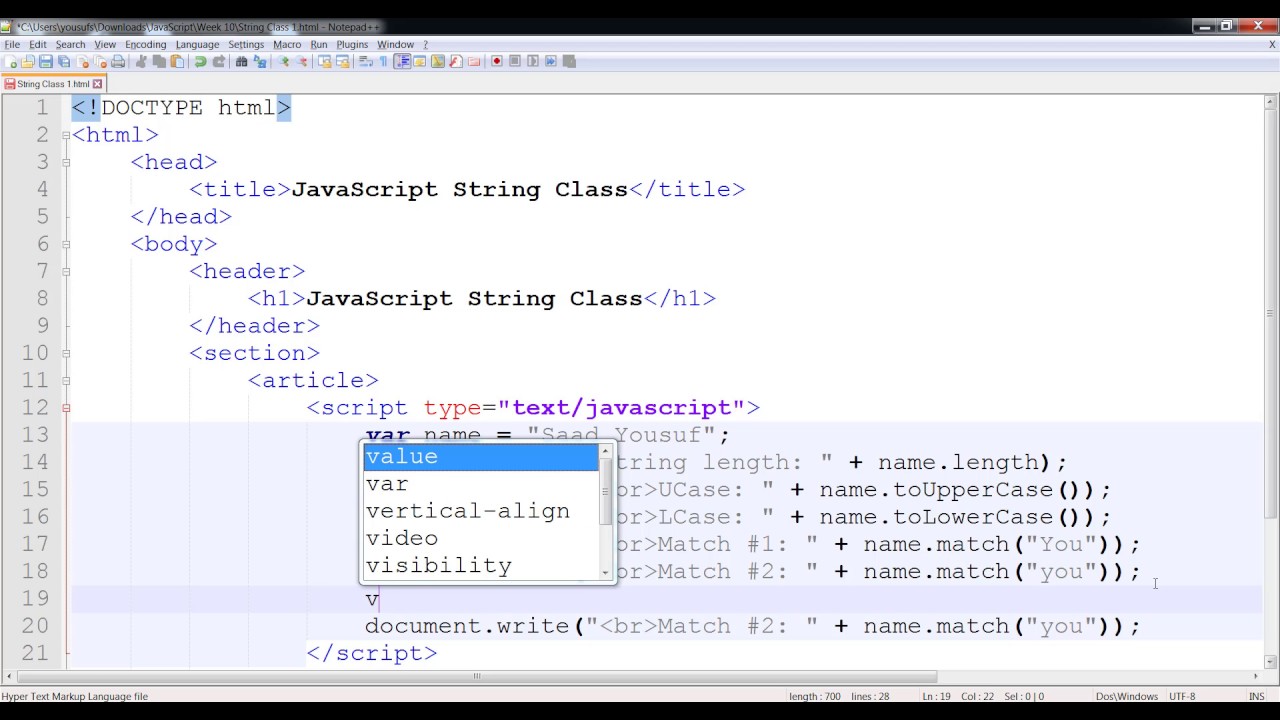Screen dimensions: 1280x720
Task: Toggle the Indent guide toolbar button
Action: (402, 62)
